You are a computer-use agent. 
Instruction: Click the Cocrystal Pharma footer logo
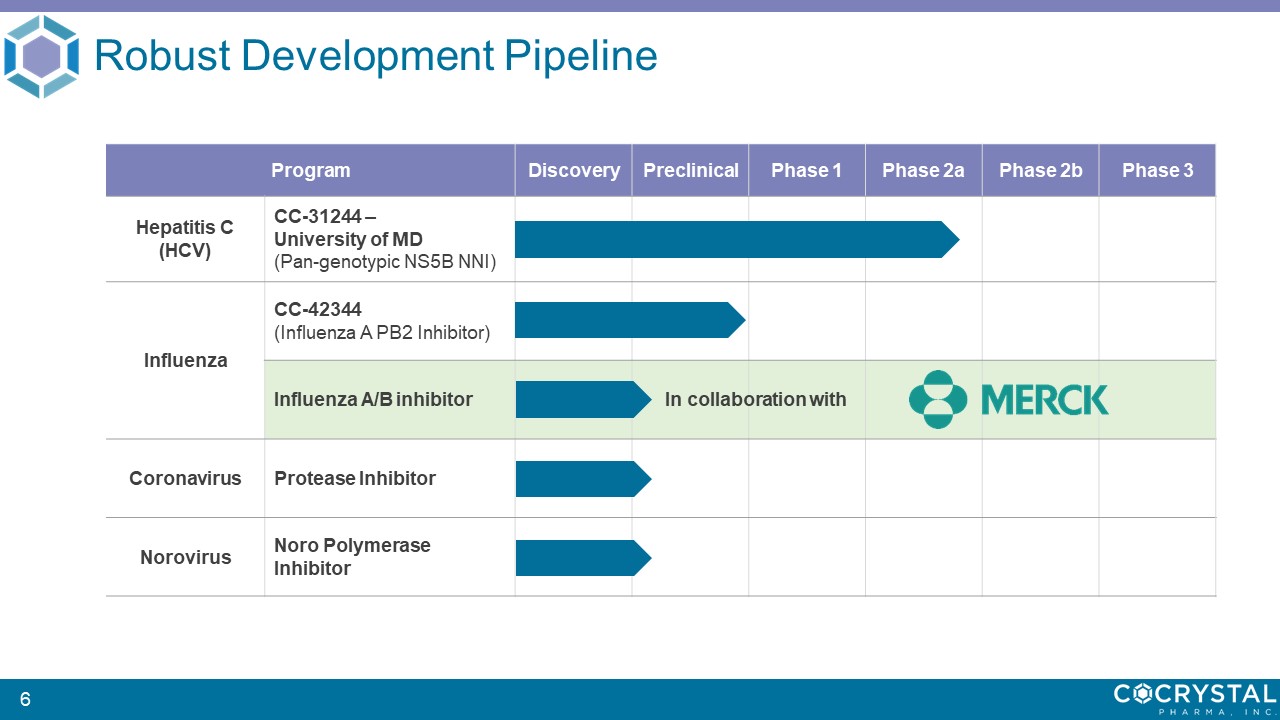pos(1195,697)
